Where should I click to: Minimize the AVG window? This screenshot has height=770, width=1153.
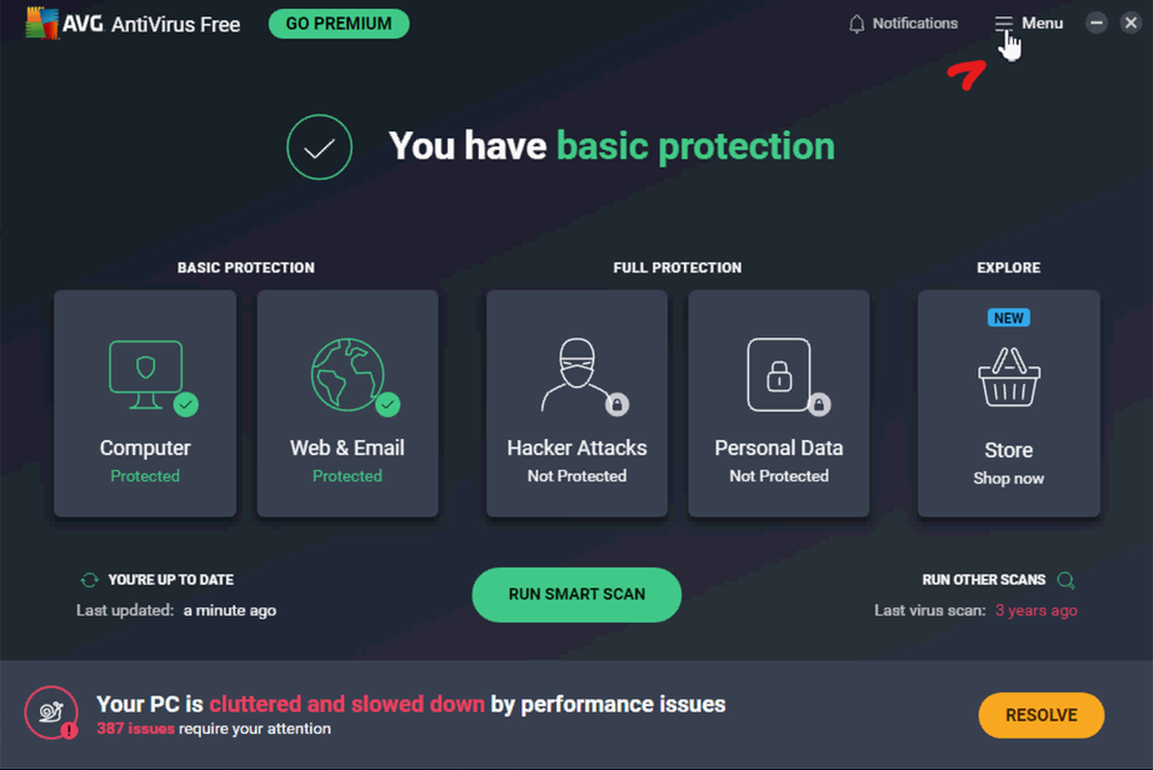click(1097, 23)
